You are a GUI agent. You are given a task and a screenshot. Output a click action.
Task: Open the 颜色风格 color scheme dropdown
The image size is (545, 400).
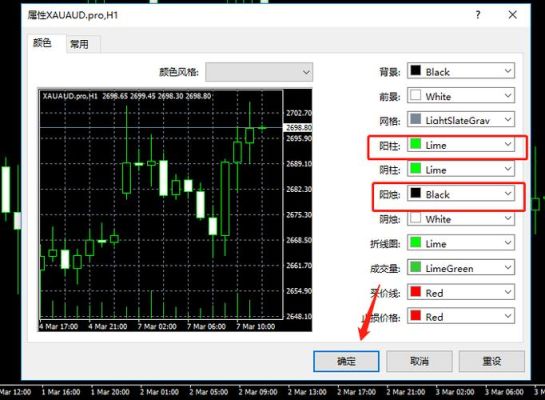pos(259,72)
